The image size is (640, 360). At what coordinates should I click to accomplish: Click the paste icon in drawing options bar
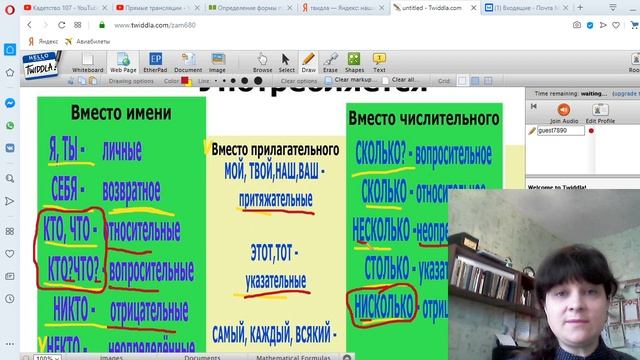[93, 81]
